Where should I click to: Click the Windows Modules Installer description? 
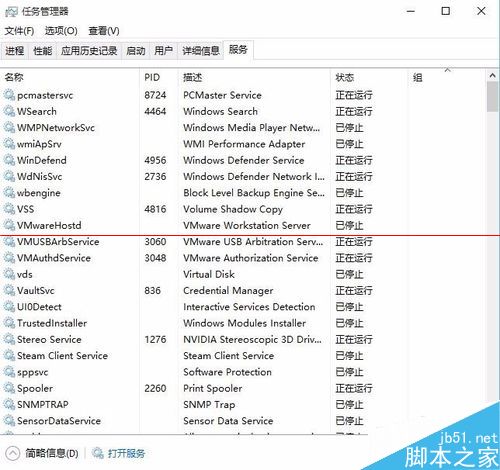[245, 323]
